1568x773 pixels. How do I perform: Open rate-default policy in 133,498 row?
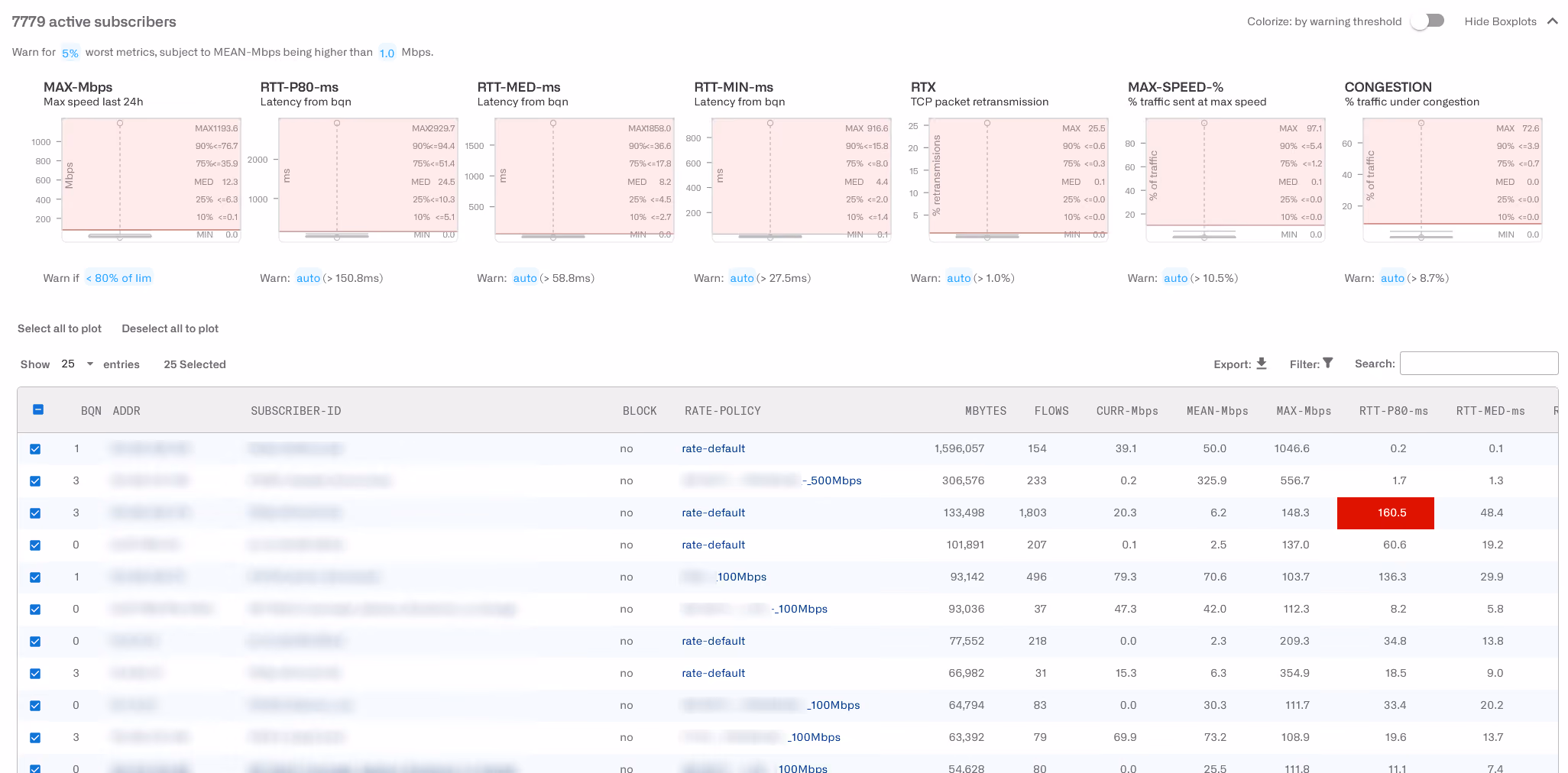pos(714,513)
